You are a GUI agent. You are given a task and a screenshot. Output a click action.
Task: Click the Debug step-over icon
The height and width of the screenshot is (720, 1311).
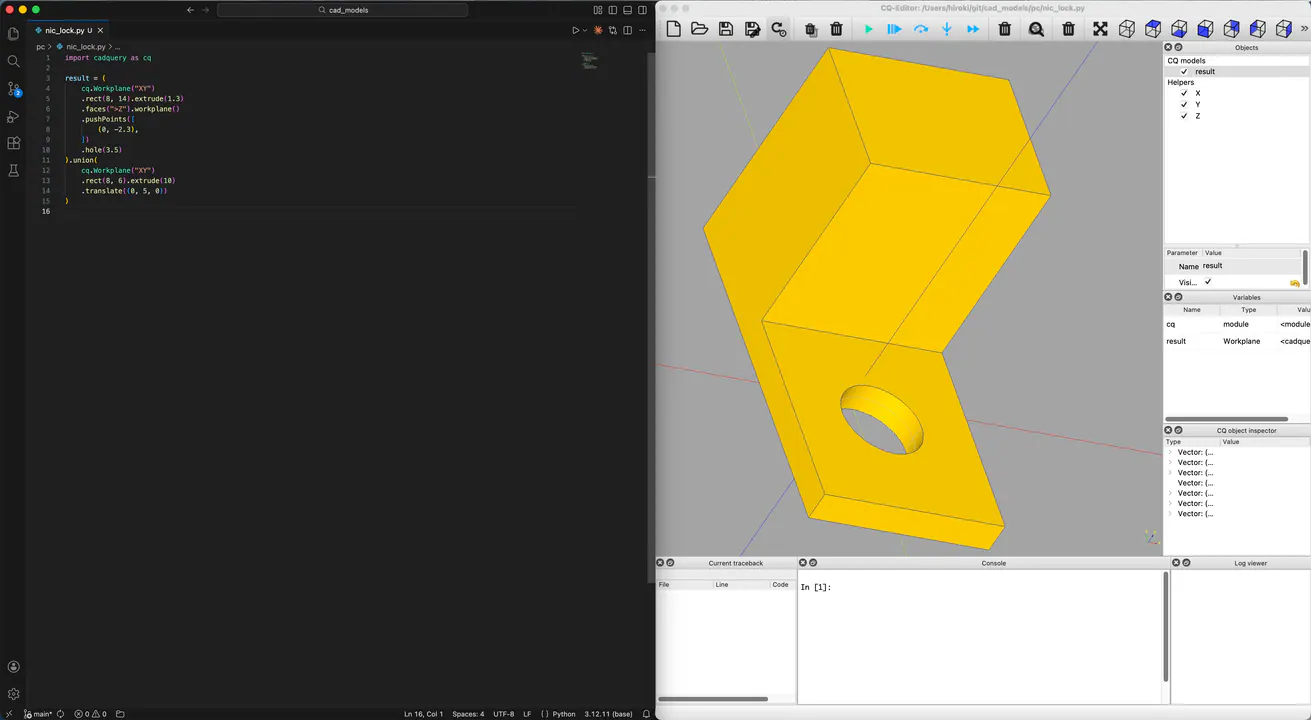pyautogui.click(x=921, y=29)
